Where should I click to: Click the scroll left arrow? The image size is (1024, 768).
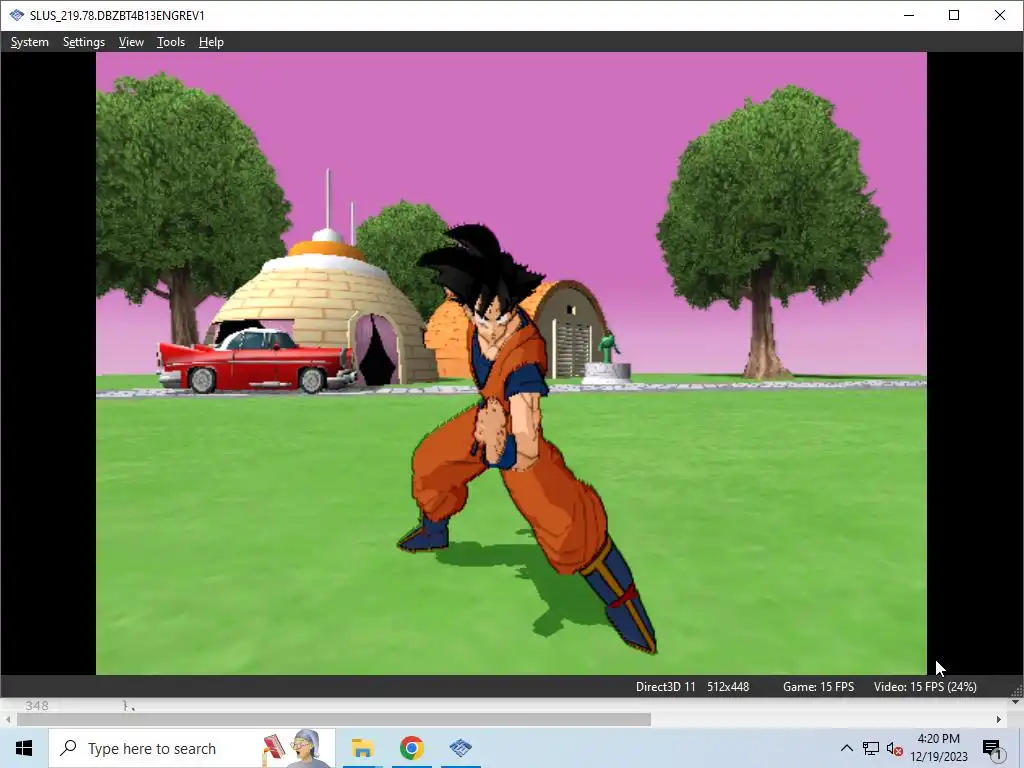pyautogui.click(x=8, y=719)
